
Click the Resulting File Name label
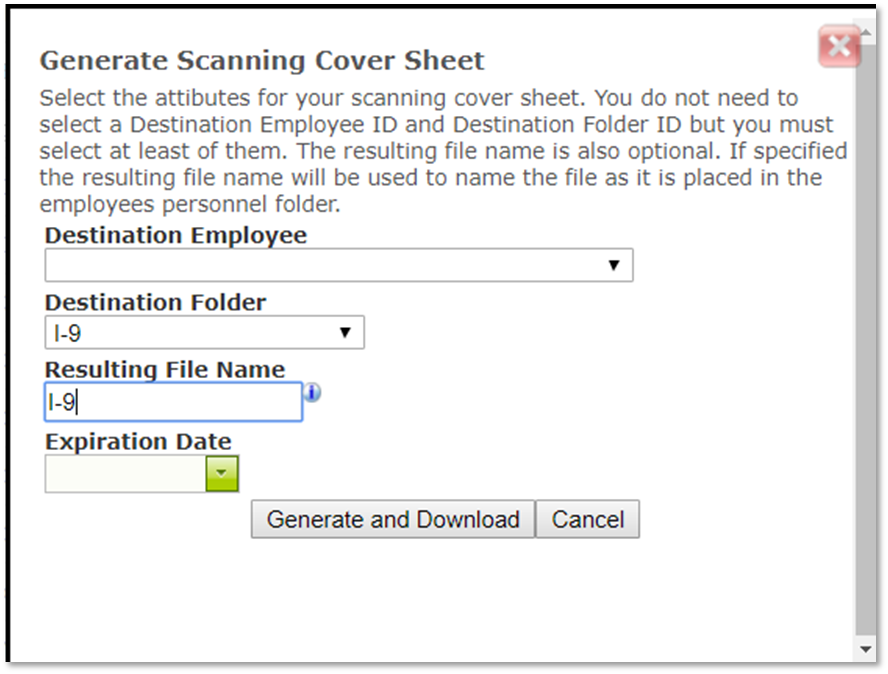[165, 369]
